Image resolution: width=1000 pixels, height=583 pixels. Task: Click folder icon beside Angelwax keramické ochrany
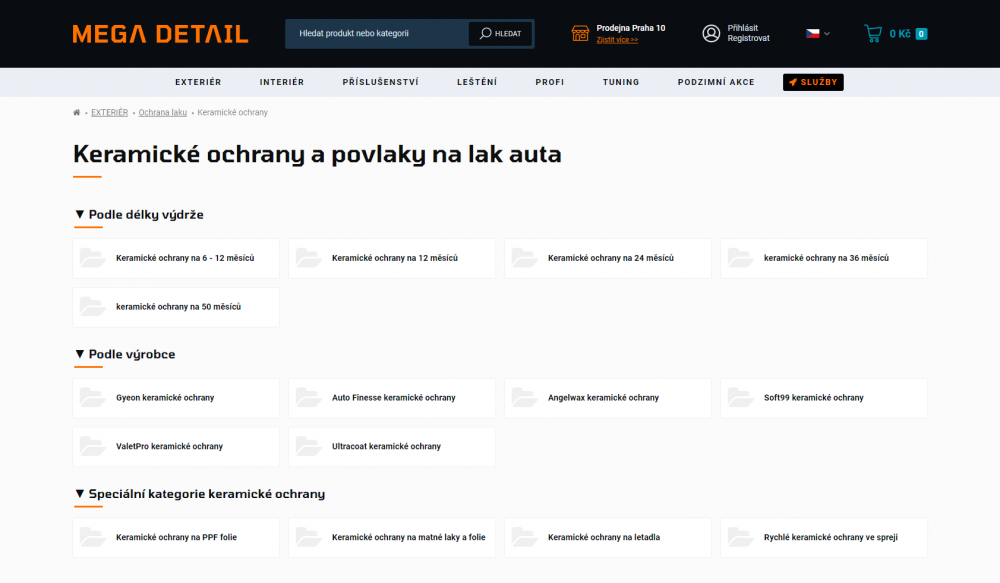(x=525, y=397)
